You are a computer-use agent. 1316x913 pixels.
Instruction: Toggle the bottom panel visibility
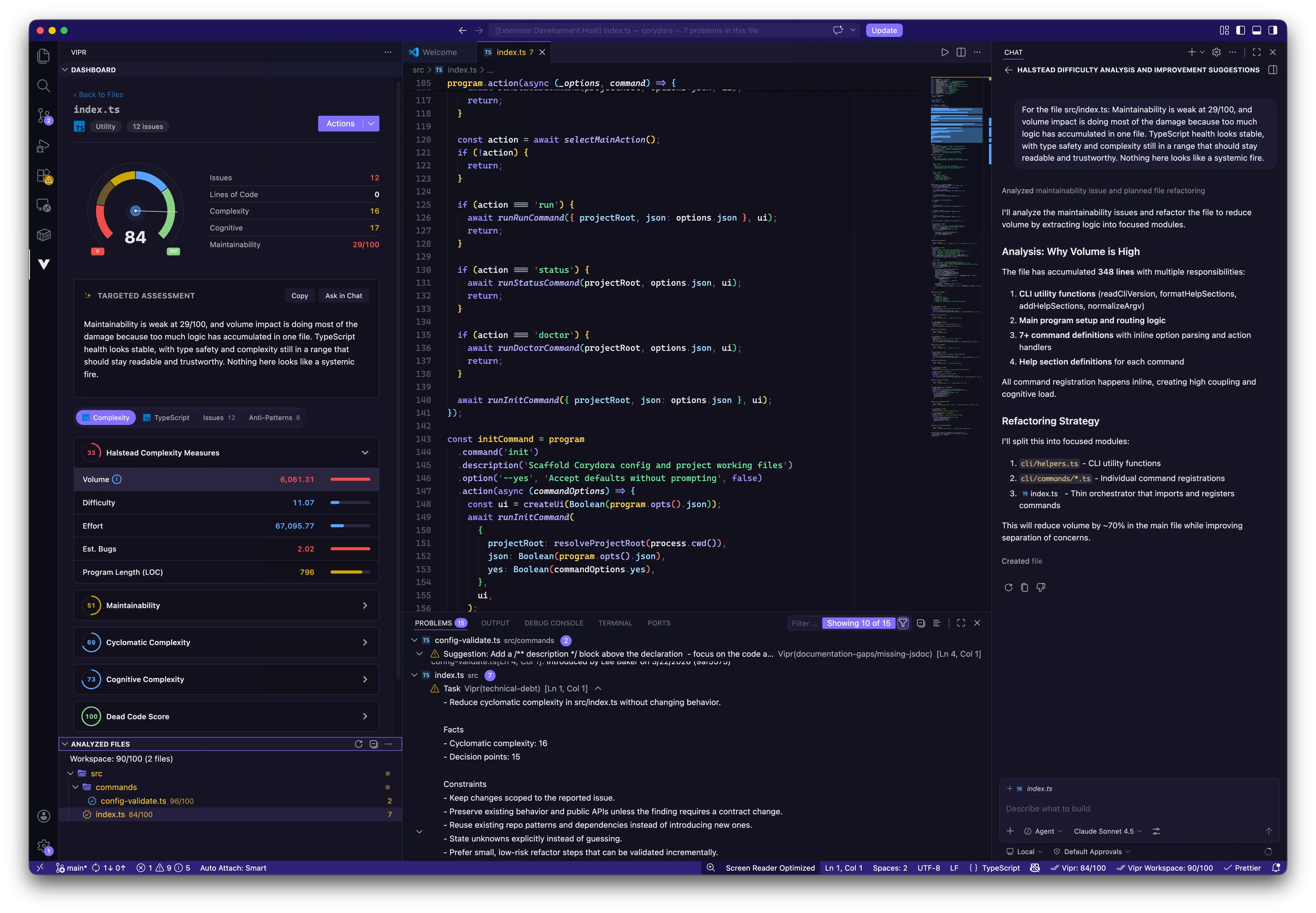pos(1257,30)
